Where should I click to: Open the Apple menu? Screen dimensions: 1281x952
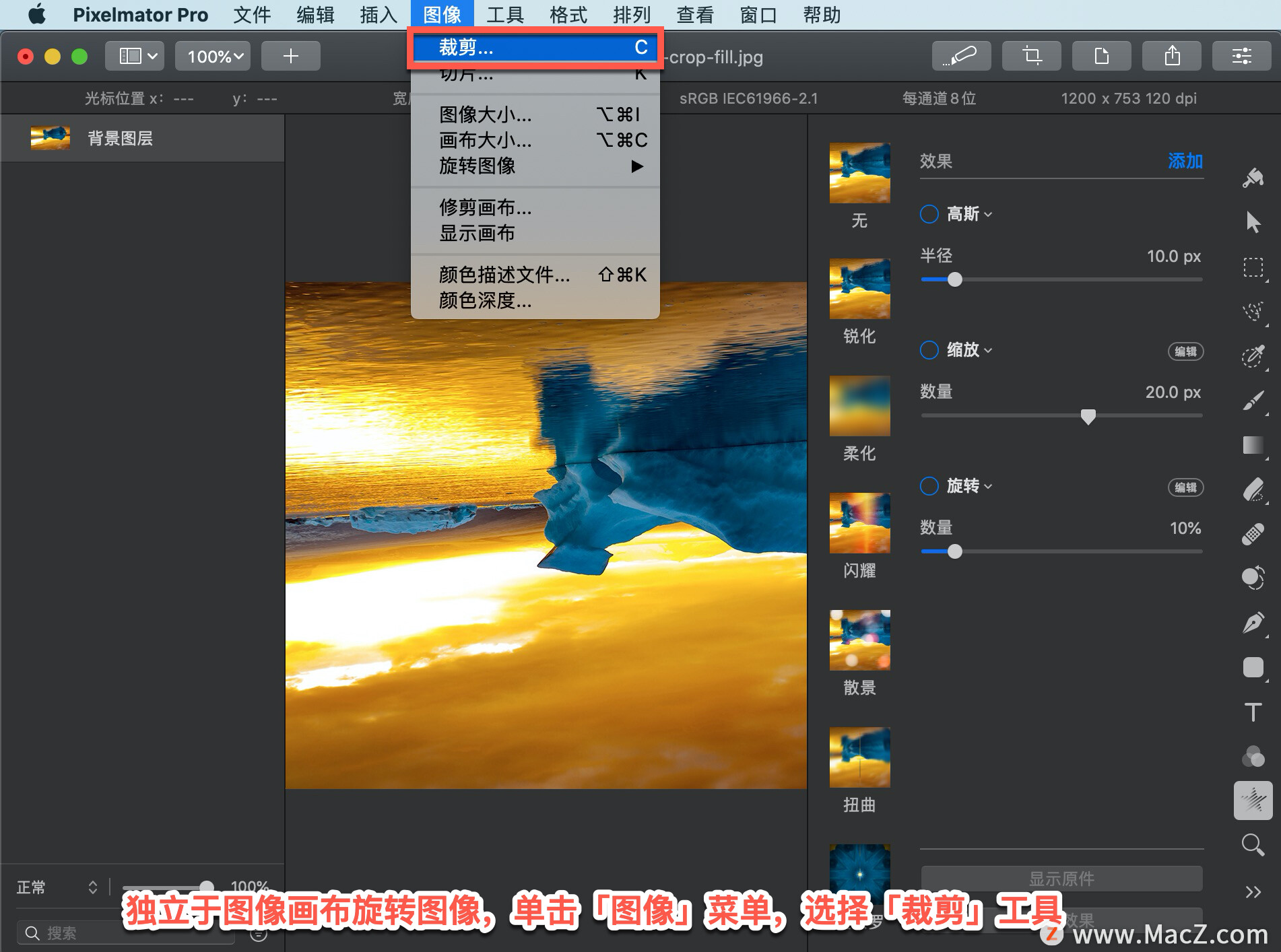click(x=37, y=15)
